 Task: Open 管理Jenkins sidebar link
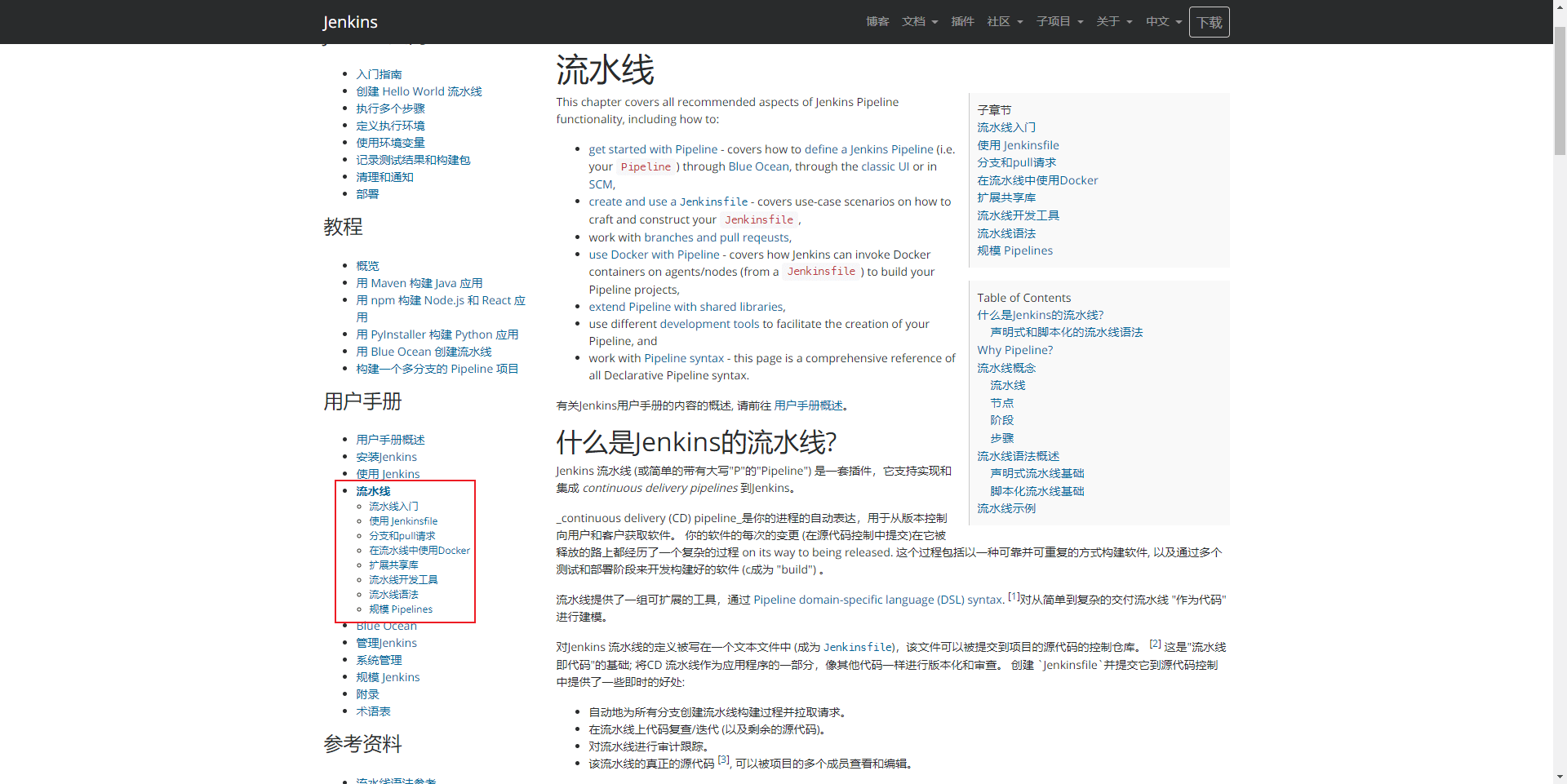386,643
